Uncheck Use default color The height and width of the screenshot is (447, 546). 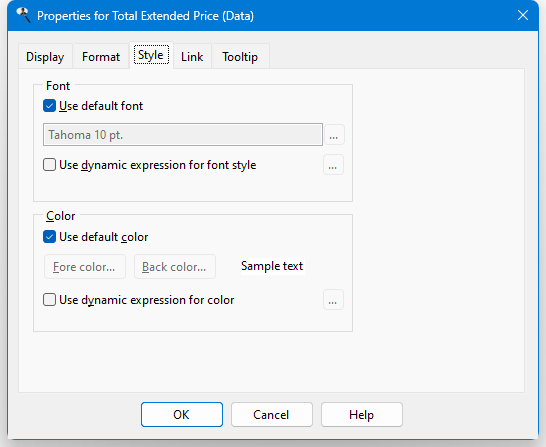49,237
